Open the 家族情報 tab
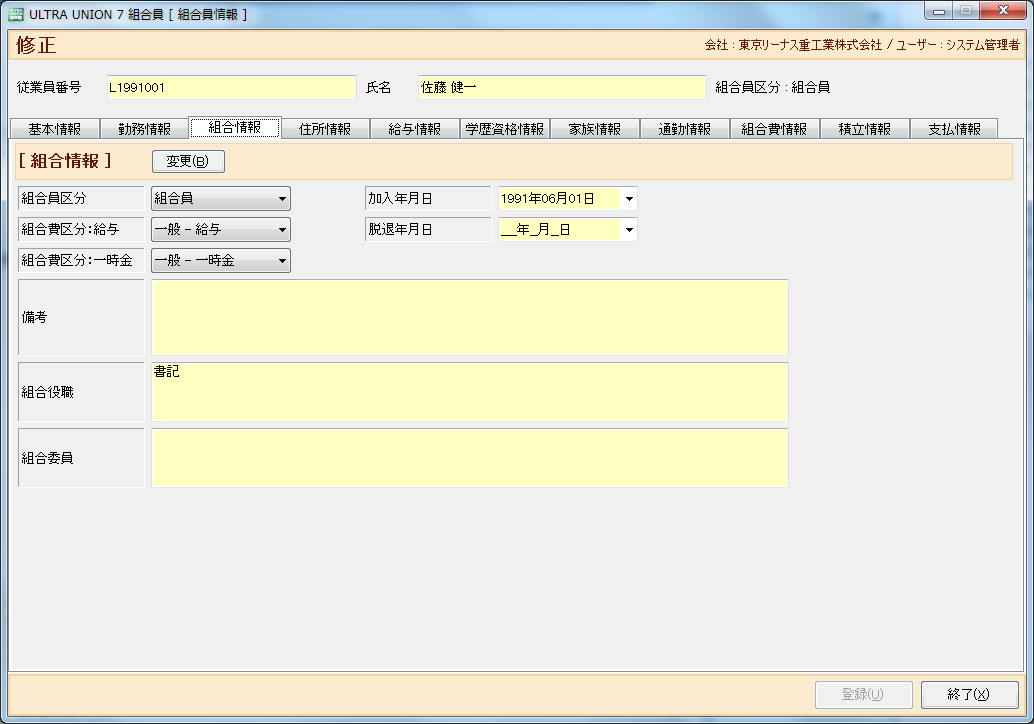 (594, 129)
